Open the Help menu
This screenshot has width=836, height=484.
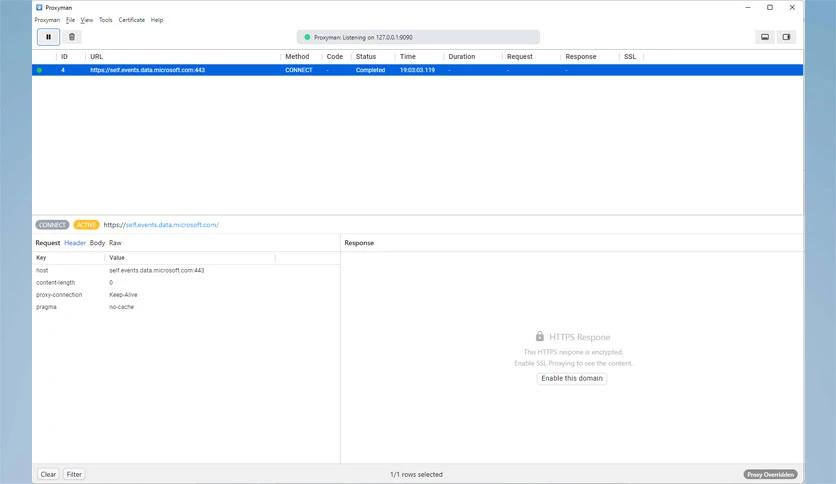point(157,20)
